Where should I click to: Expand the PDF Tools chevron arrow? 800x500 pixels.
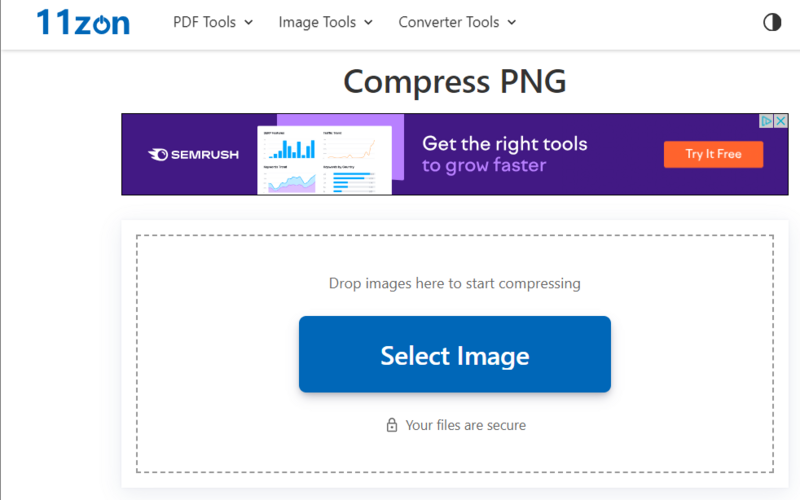coord(248,22)
